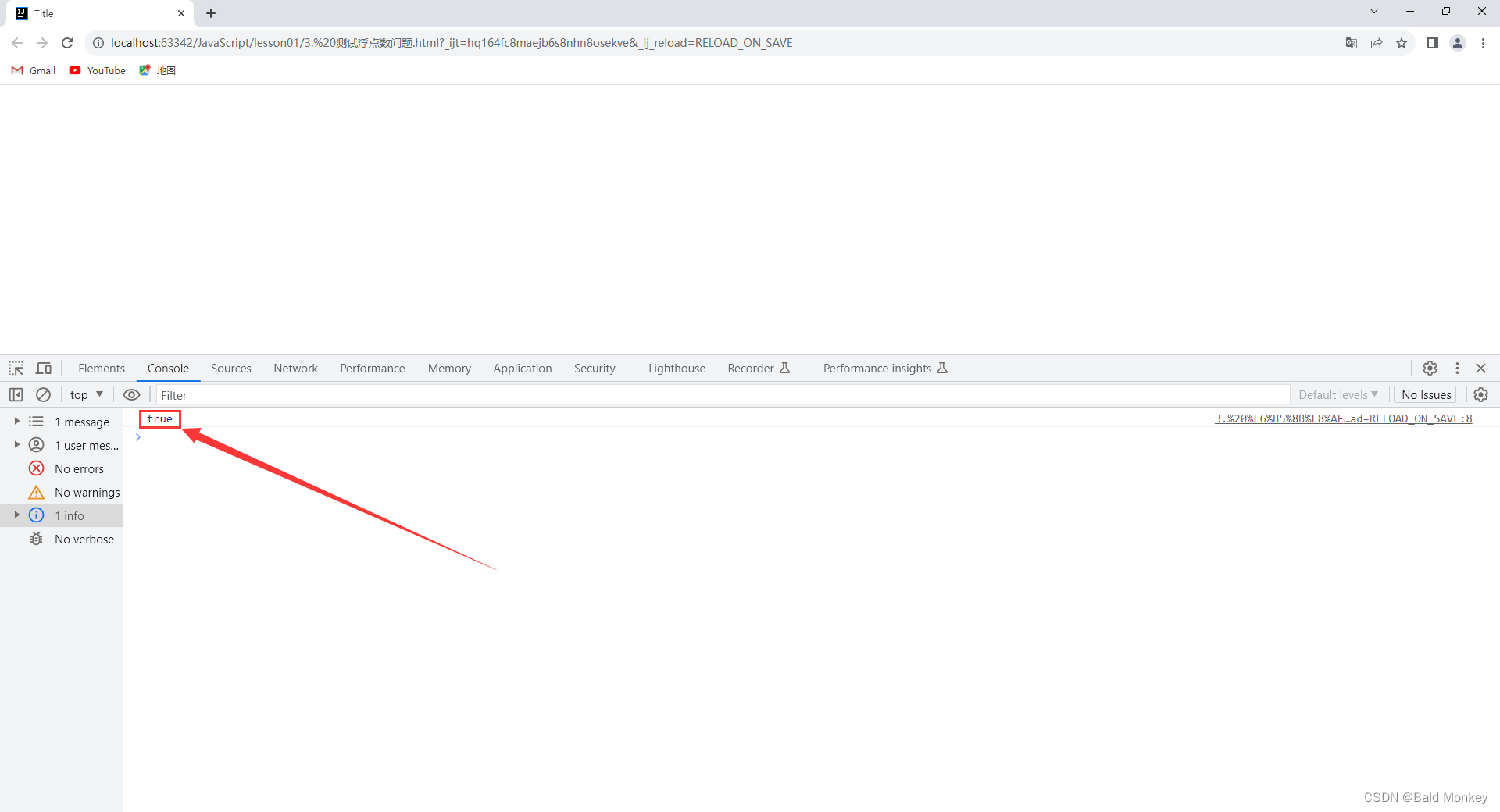View site information icon in address bar
1500x812 pixels.
(x=98, y=43)
